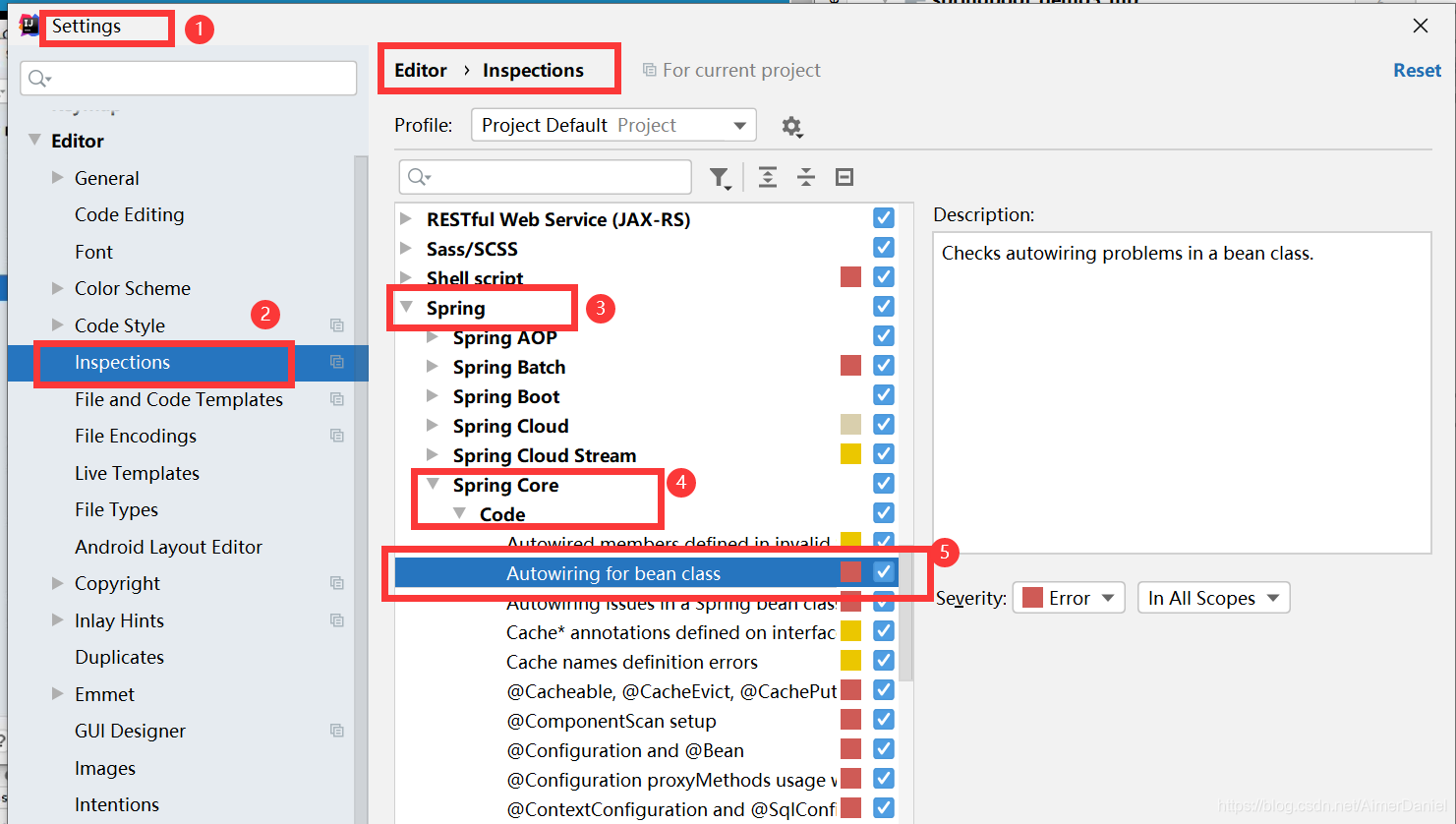Open the Live Templates settings page
The width and height of the screenshot is (1456, 824).
coord(137,473)
